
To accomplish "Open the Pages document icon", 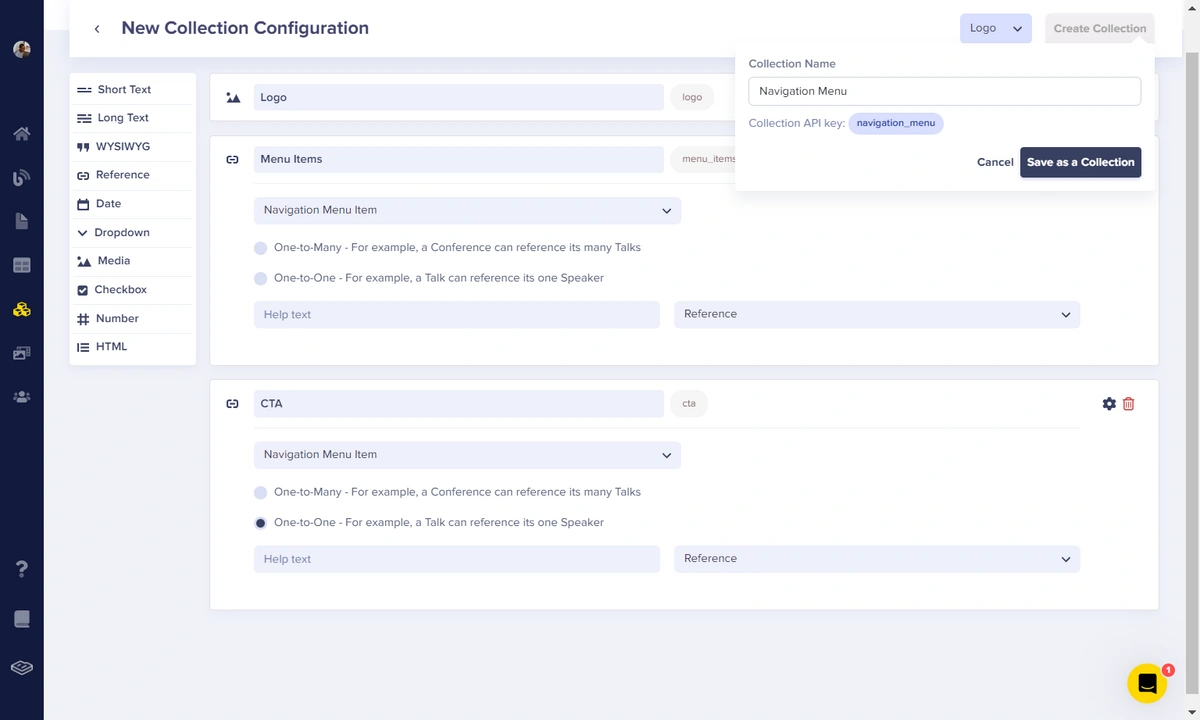I will pyautogui.click(x=21, y=221).
